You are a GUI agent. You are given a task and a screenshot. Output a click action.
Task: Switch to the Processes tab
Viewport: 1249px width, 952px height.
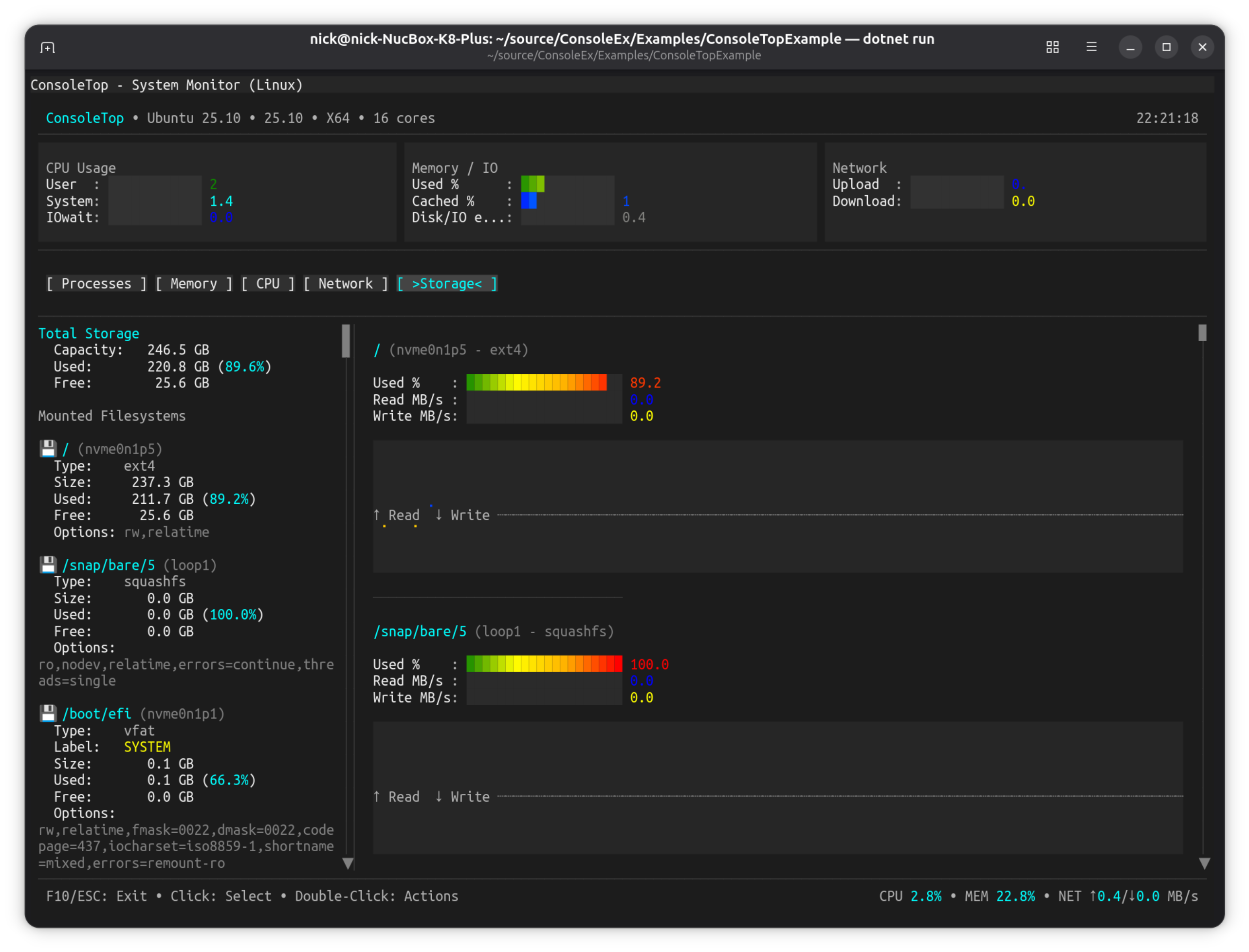click(96, 283)
